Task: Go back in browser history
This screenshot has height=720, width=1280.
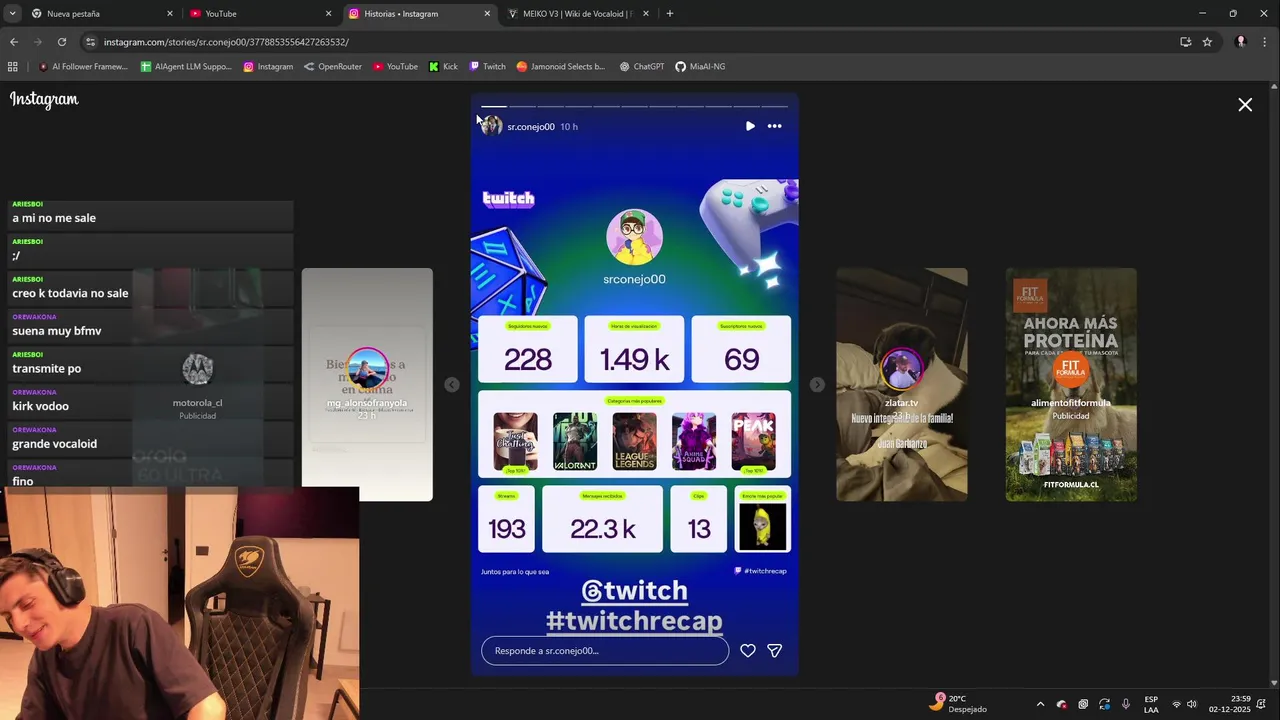Action: pos(14,42)
